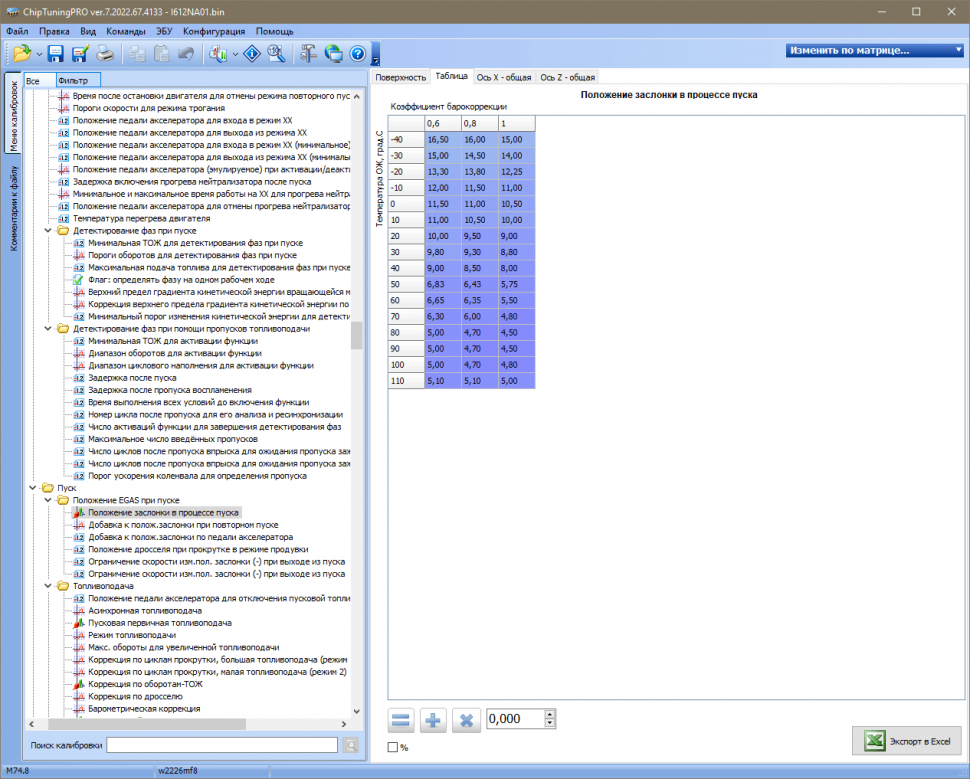
Task: Collapse the 'Положение EGAS при пуске' folder
Action: click(48, 500)
